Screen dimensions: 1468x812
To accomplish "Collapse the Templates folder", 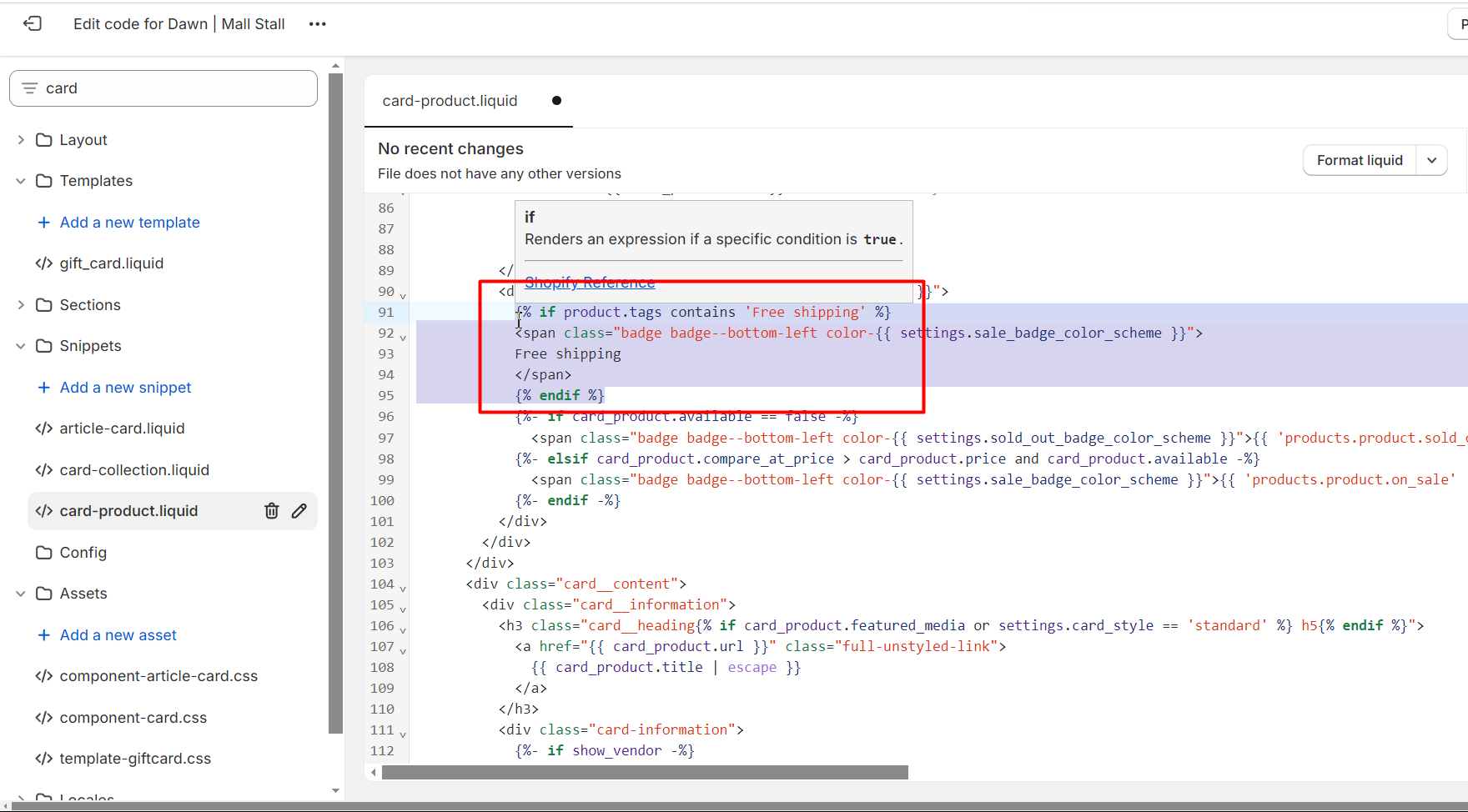I will click(x=21, y=181).
